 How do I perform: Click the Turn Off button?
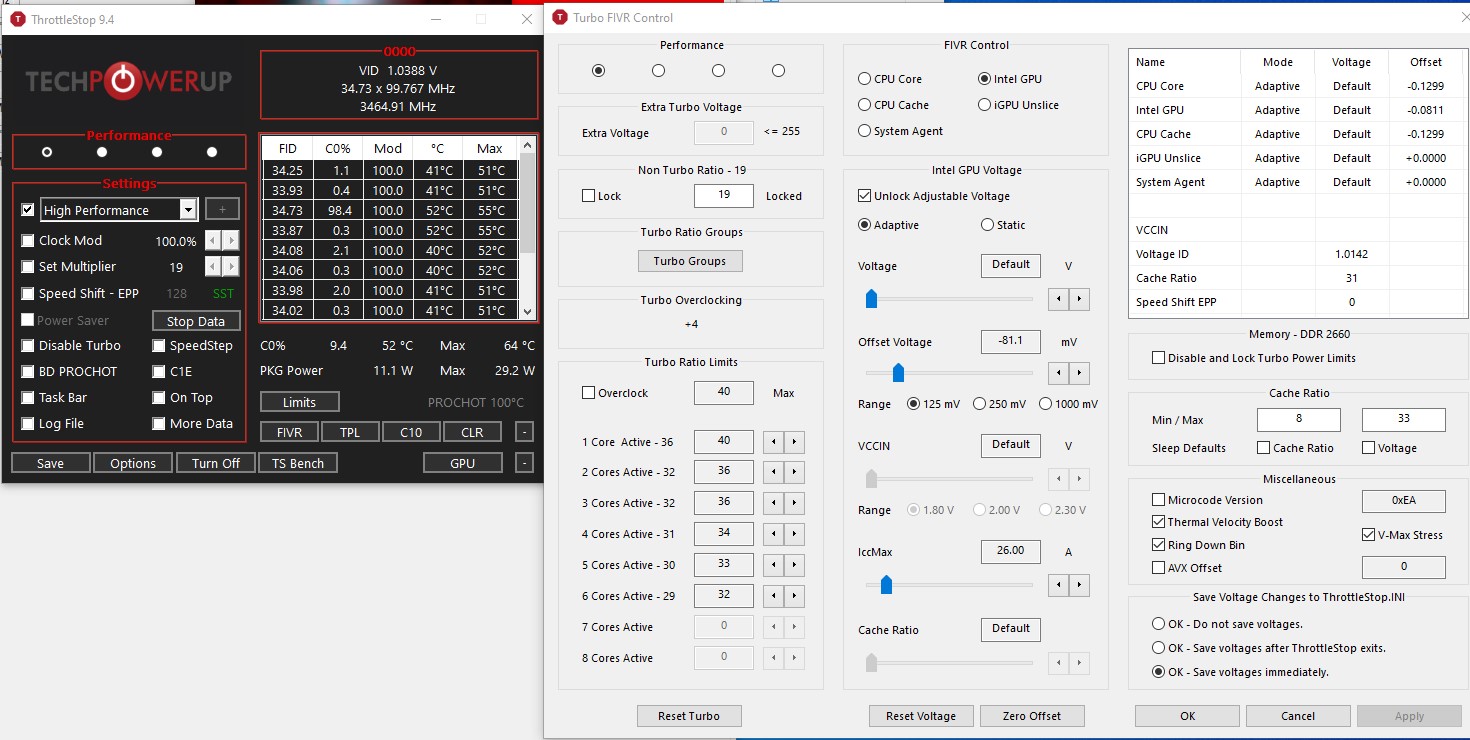[x=217, y=463]
